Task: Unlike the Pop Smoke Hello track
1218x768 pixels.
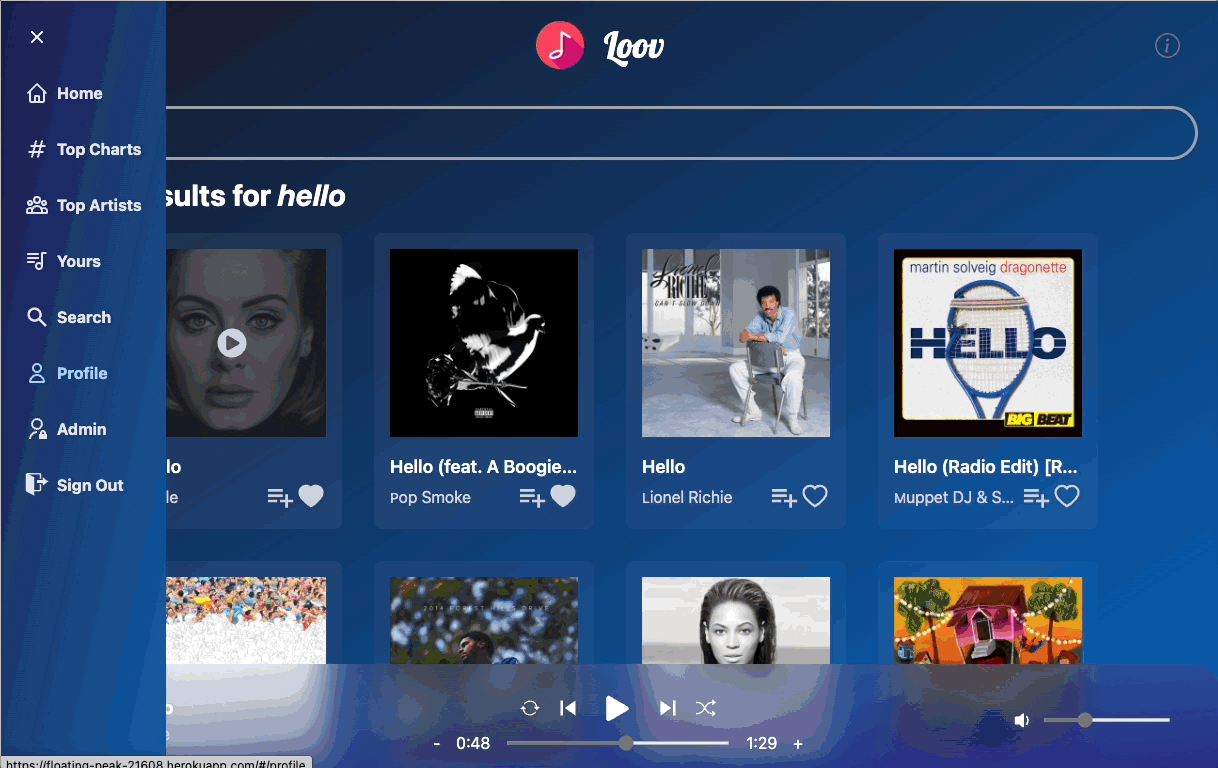Action: pos(563,496)
